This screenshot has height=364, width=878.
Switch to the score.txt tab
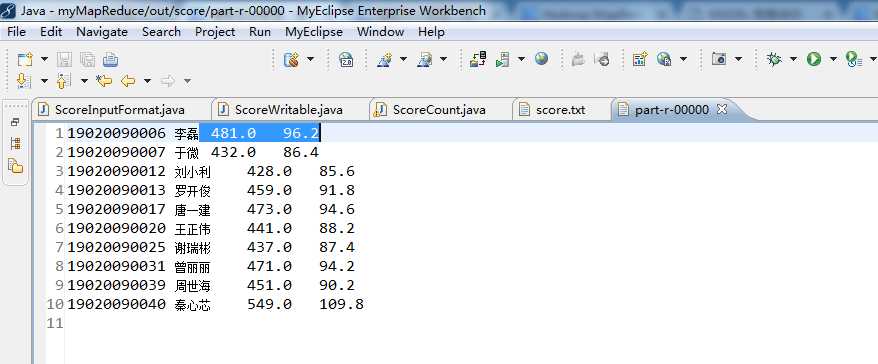(x=560, y=110)
